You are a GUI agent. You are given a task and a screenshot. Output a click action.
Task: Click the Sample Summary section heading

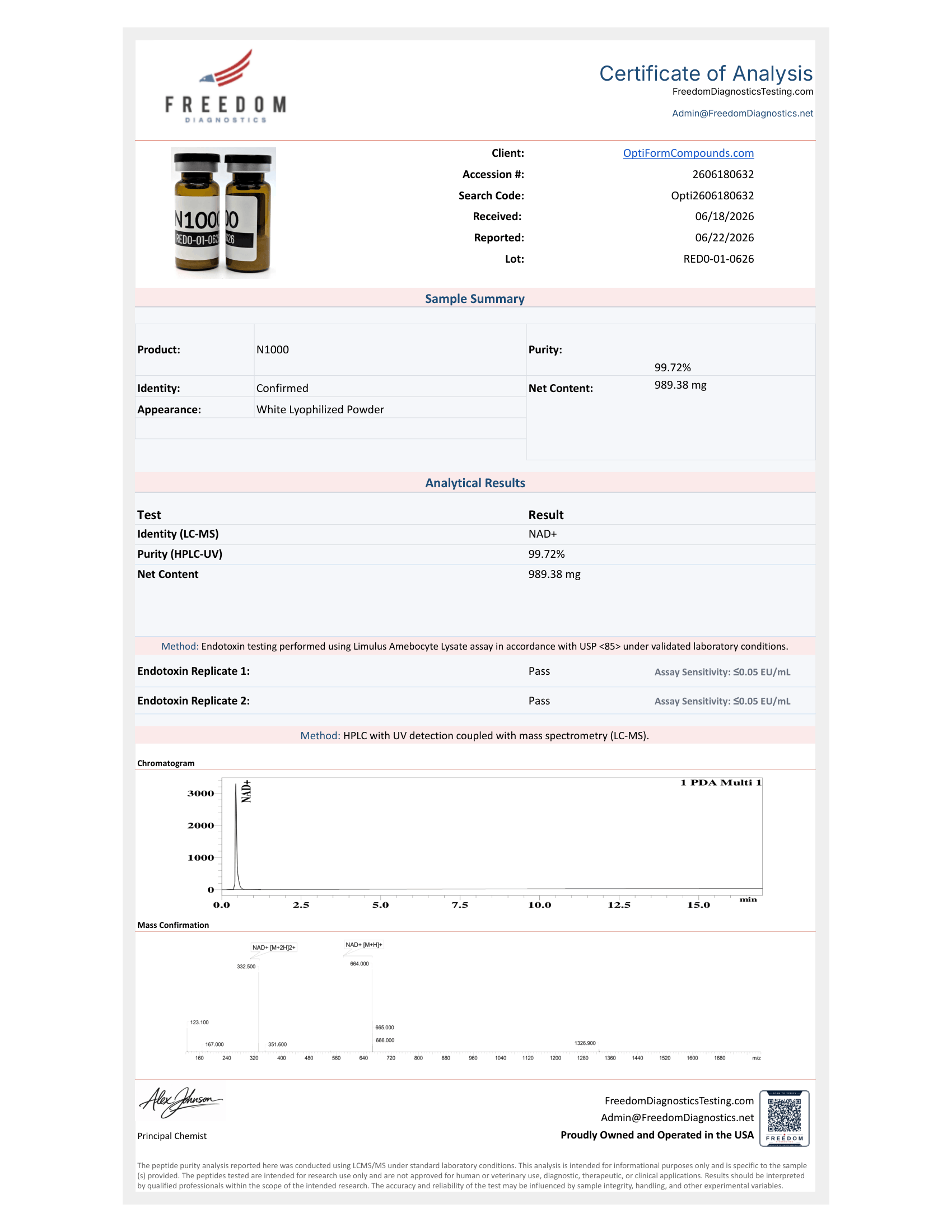click(475, 298)
